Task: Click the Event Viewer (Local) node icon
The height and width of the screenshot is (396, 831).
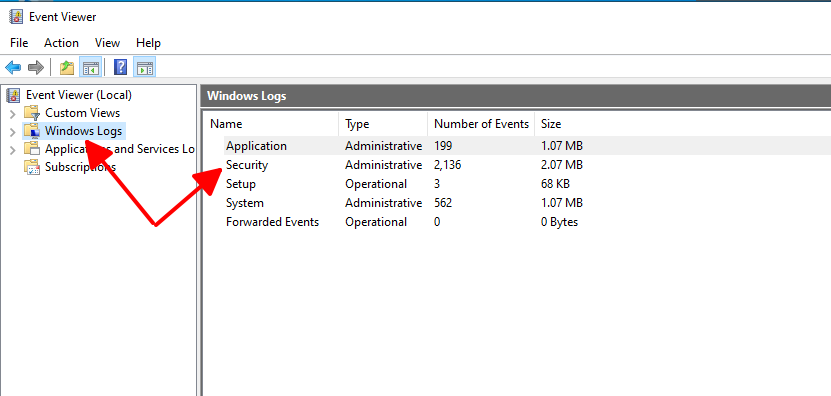Action: click(13, 95)
